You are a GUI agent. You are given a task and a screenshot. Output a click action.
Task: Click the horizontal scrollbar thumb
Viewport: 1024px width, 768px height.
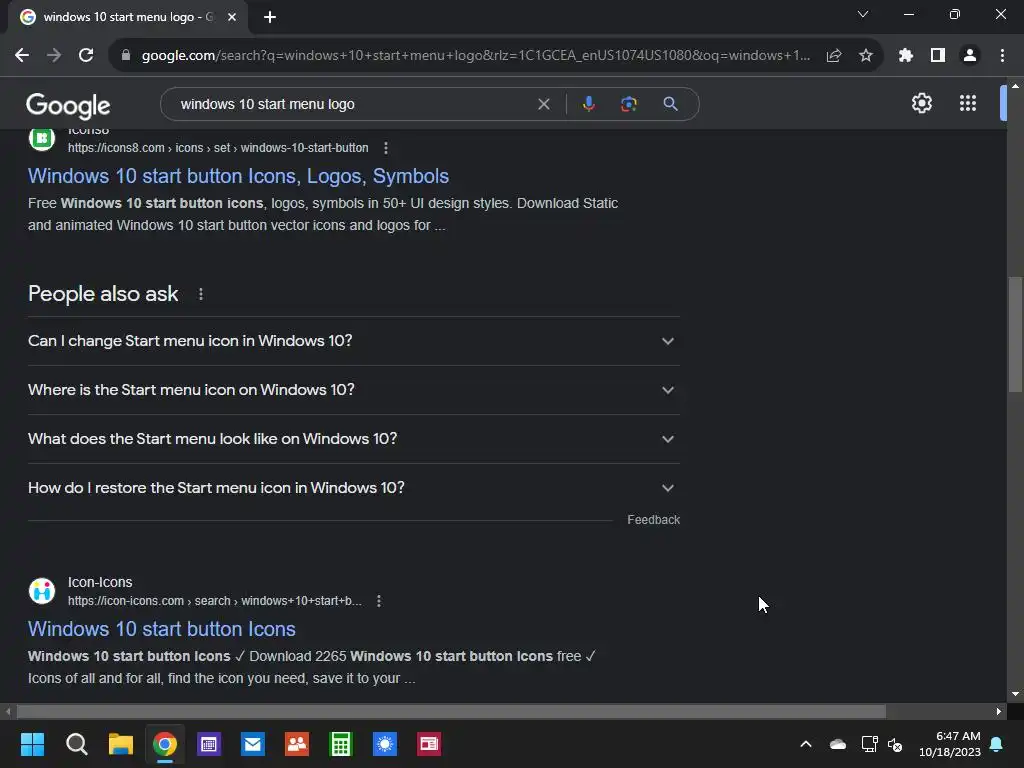tap(451, 711)
